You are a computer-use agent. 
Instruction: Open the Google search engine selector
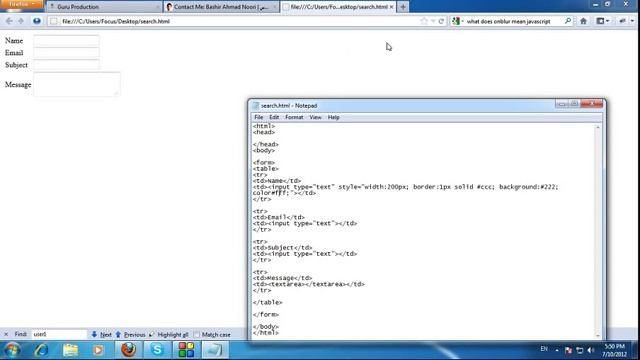(x=458, y=21)
